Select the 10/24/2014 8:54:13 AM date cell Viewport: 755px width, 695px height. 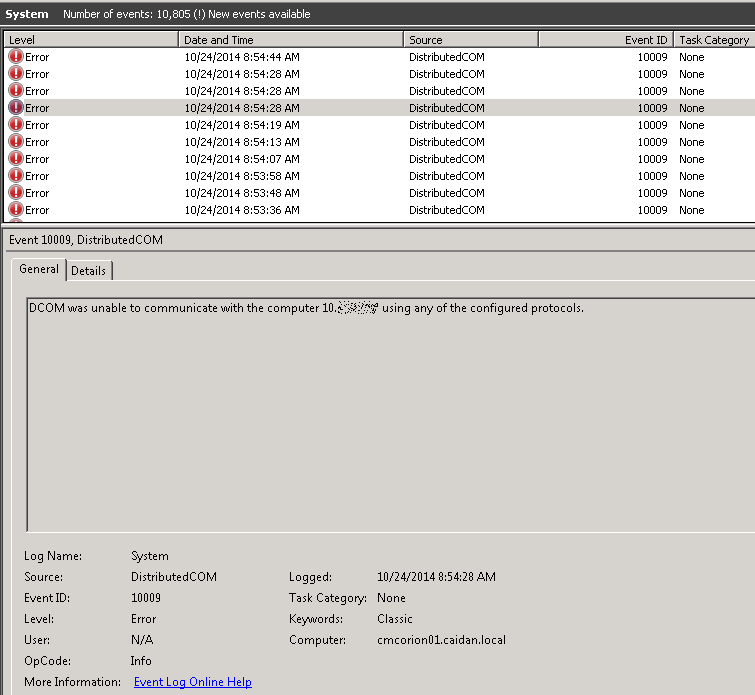pos(242,142)
